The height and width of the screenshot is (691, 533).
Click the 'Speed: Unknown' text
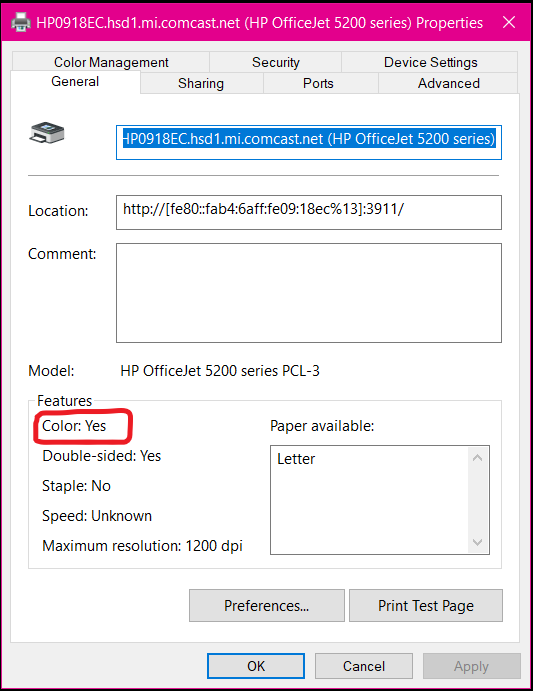click(x=97, y=516)
